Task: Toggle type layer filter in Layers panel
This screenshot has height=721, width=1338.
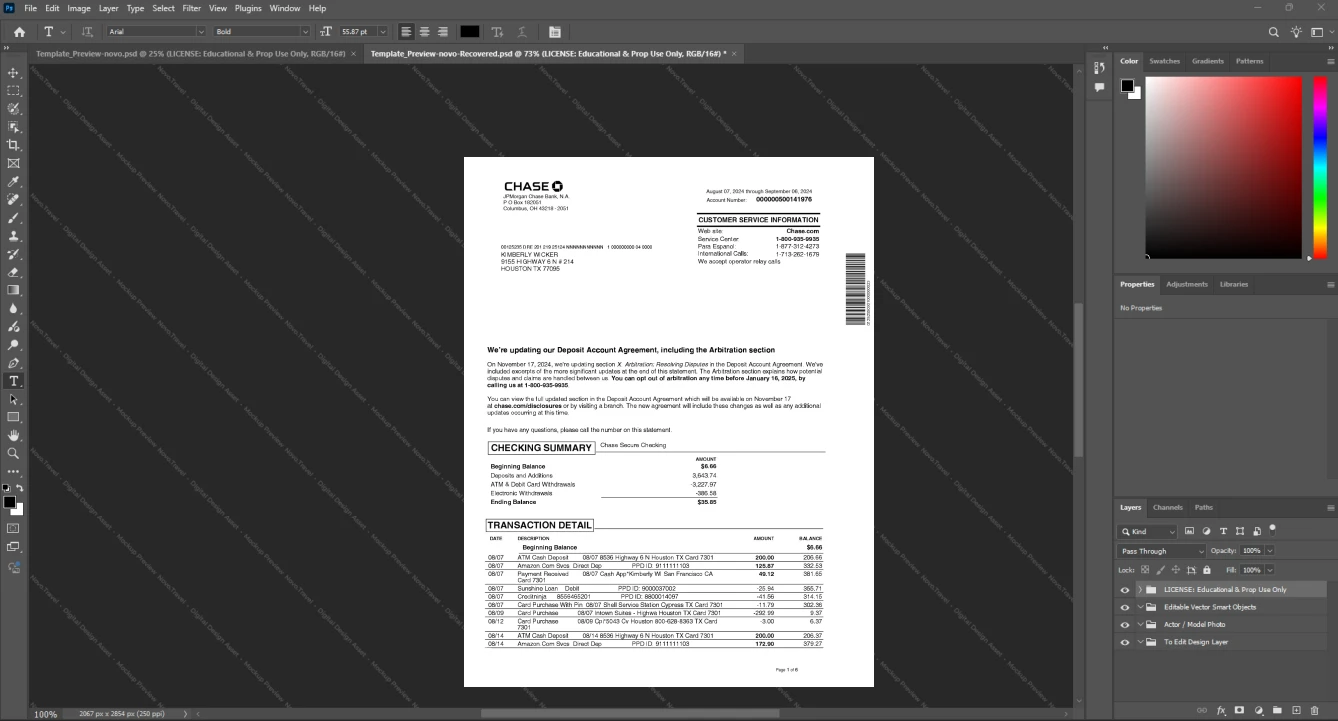Action: (1223, 531)
